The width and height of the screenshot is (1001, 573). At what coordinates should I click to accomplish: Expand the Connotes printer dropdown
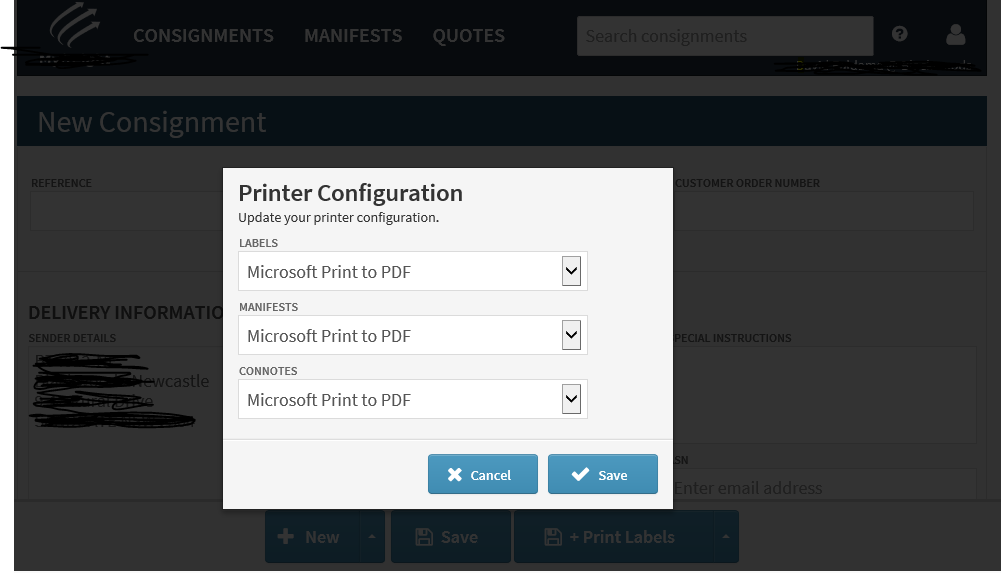point(571,399)
